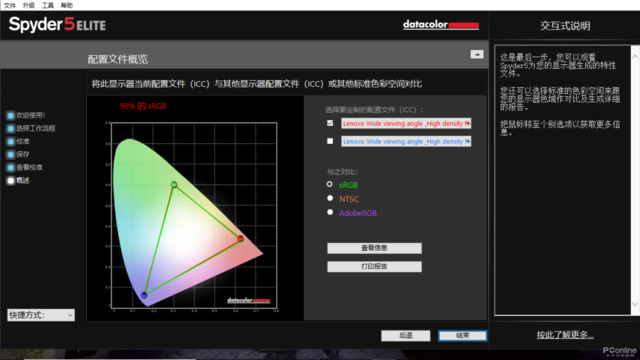This screenshot has width=640, height=360.
Task: Click the 概述 step icon
Action: click(11, 180)
